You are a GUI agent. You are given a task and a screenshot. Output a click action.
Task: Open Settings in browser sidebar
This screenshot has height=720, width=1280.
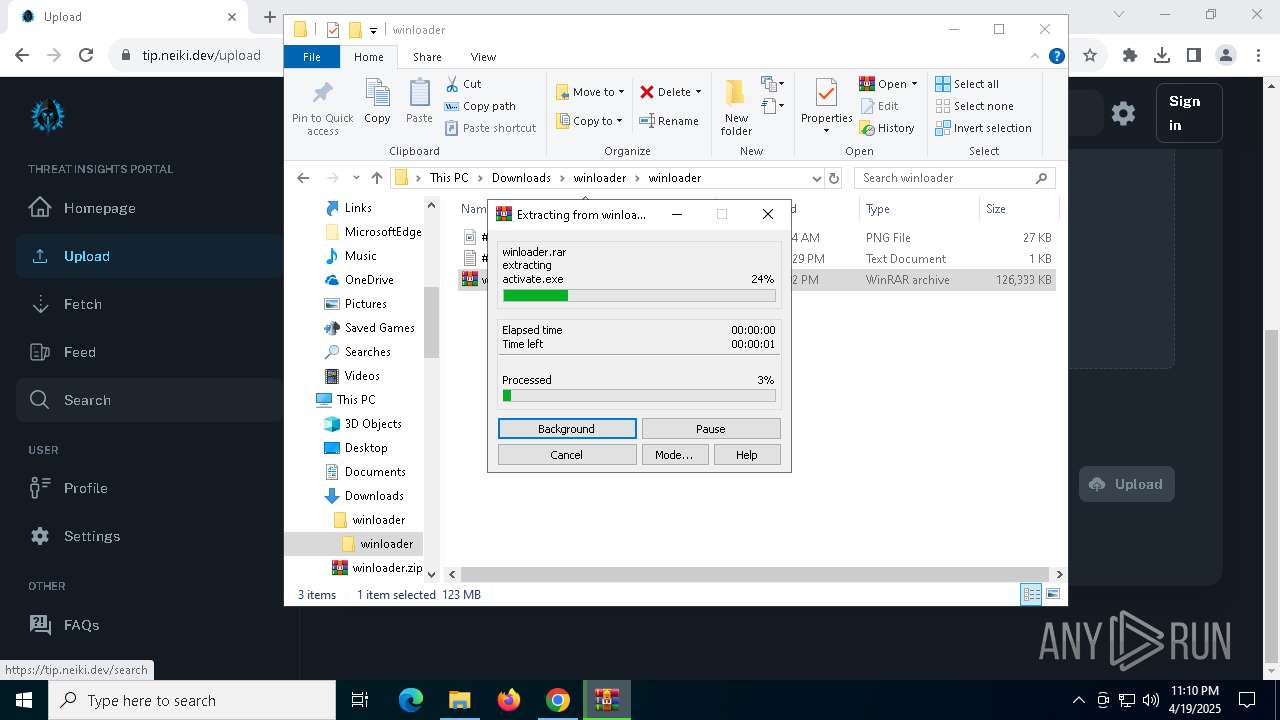(150, 536)
